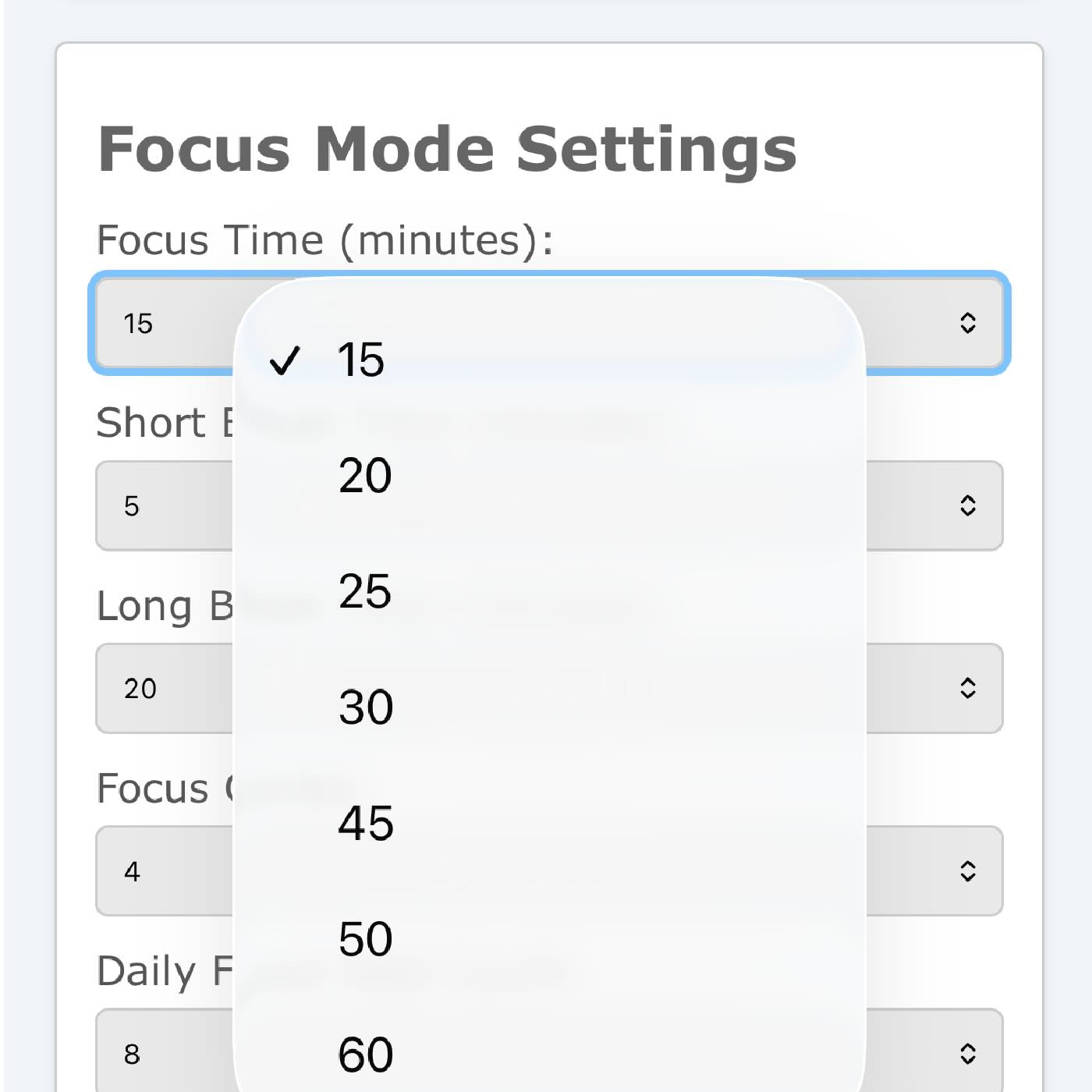1092x1092 pixels.
Task: Click the arrows icon on the select showing 4
Action: [967, 870]
